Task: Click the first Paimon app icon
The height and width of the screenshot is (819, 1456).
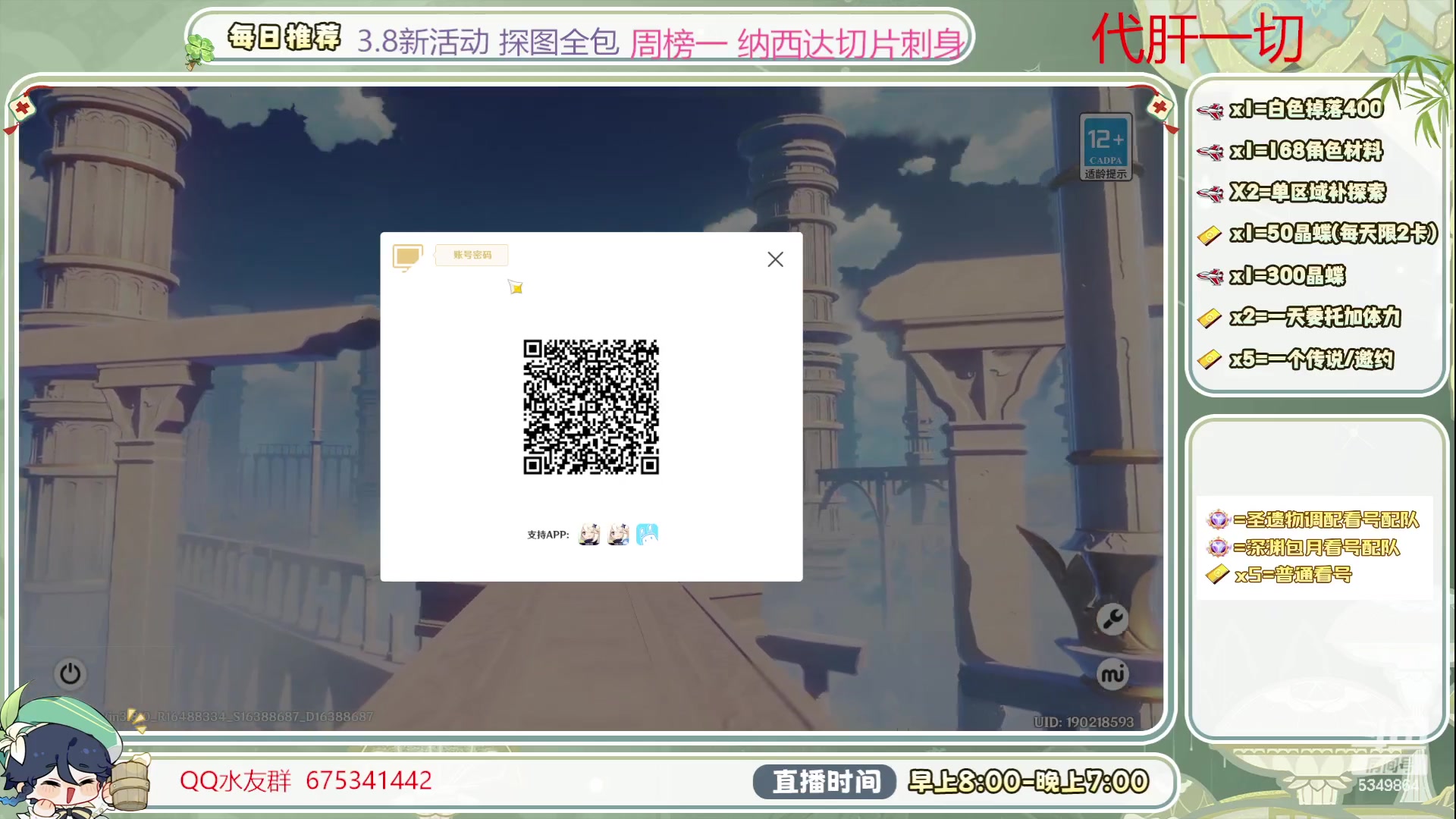Action: pyautogui.click(x=589, y=535)
